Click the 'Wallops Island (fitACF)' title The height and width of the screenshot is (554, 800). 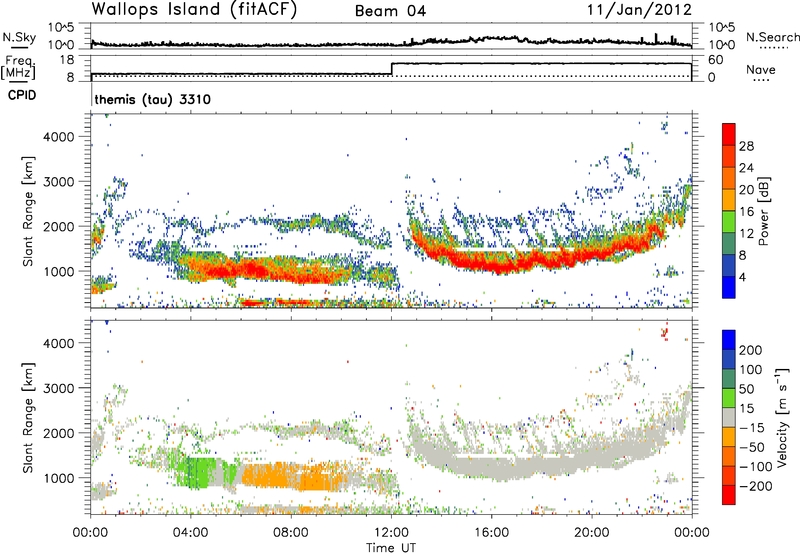coord(194,9)
